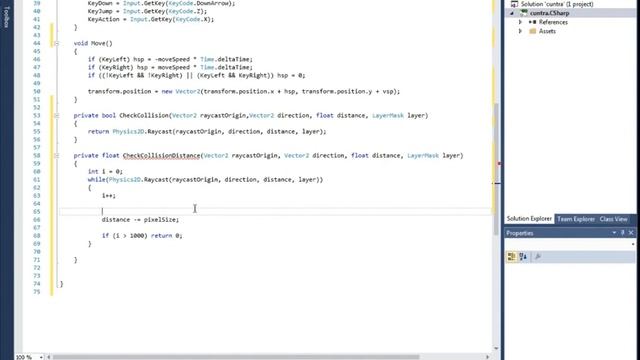Click the 'while(Physics2D.Raycast' line
640x360 pixels.
[x=205, y=180]
